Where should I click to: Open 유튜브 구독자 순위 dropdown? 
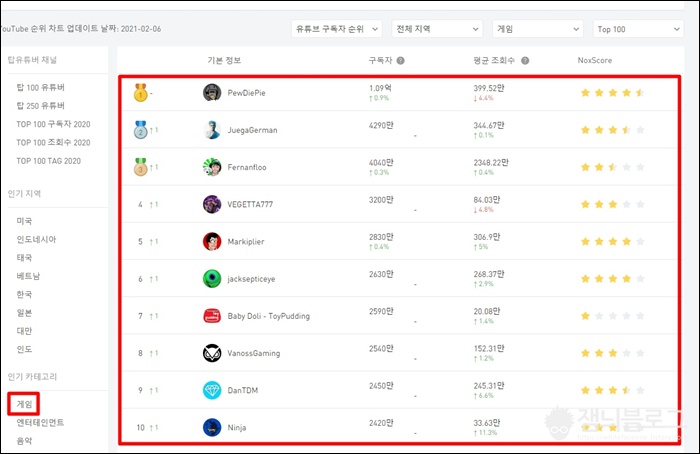tap(337, 29)
